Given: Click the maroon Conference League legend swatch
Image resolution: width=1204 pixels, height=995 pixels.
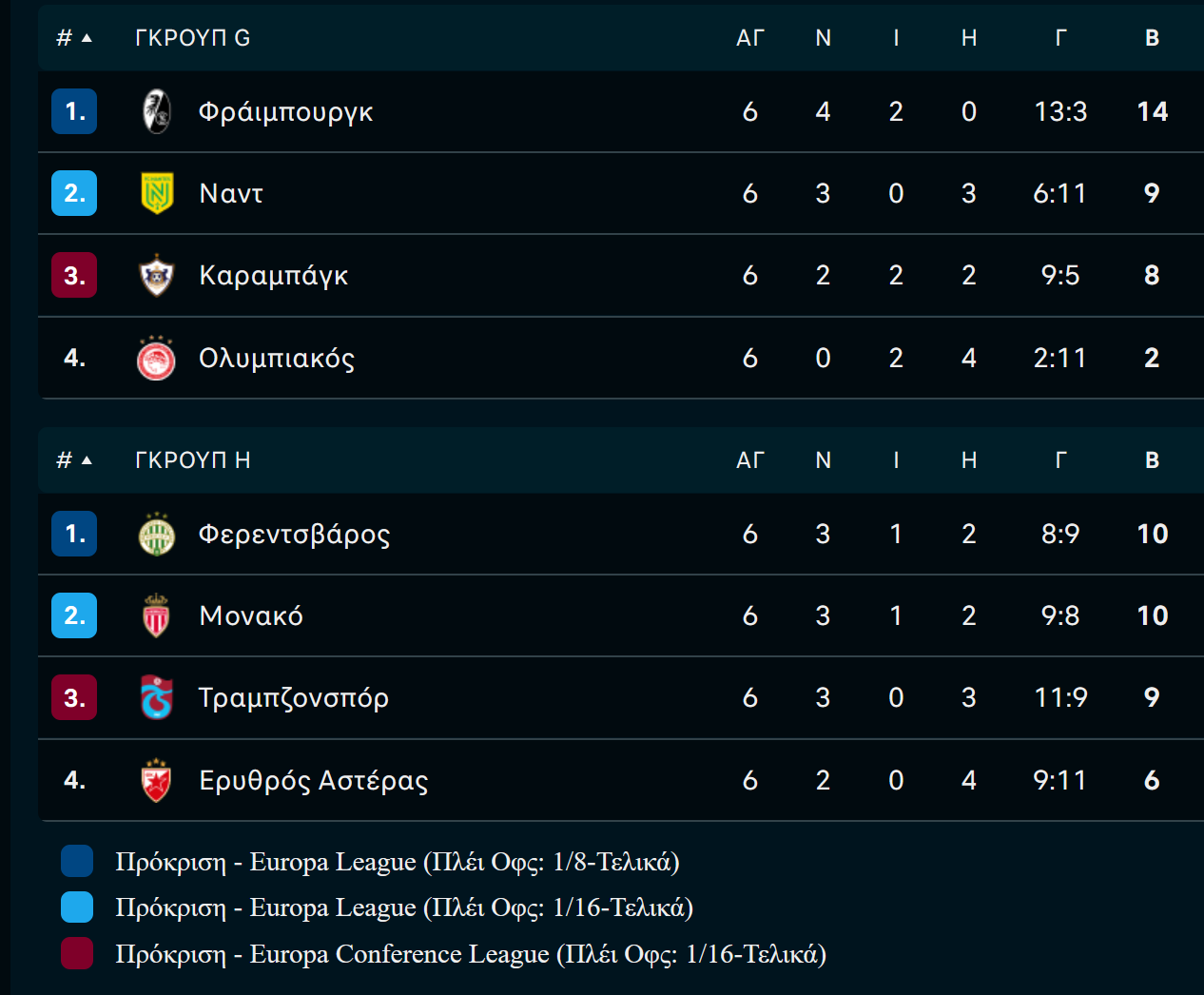Looking at the screenshot, I should (x=77, y=953).
